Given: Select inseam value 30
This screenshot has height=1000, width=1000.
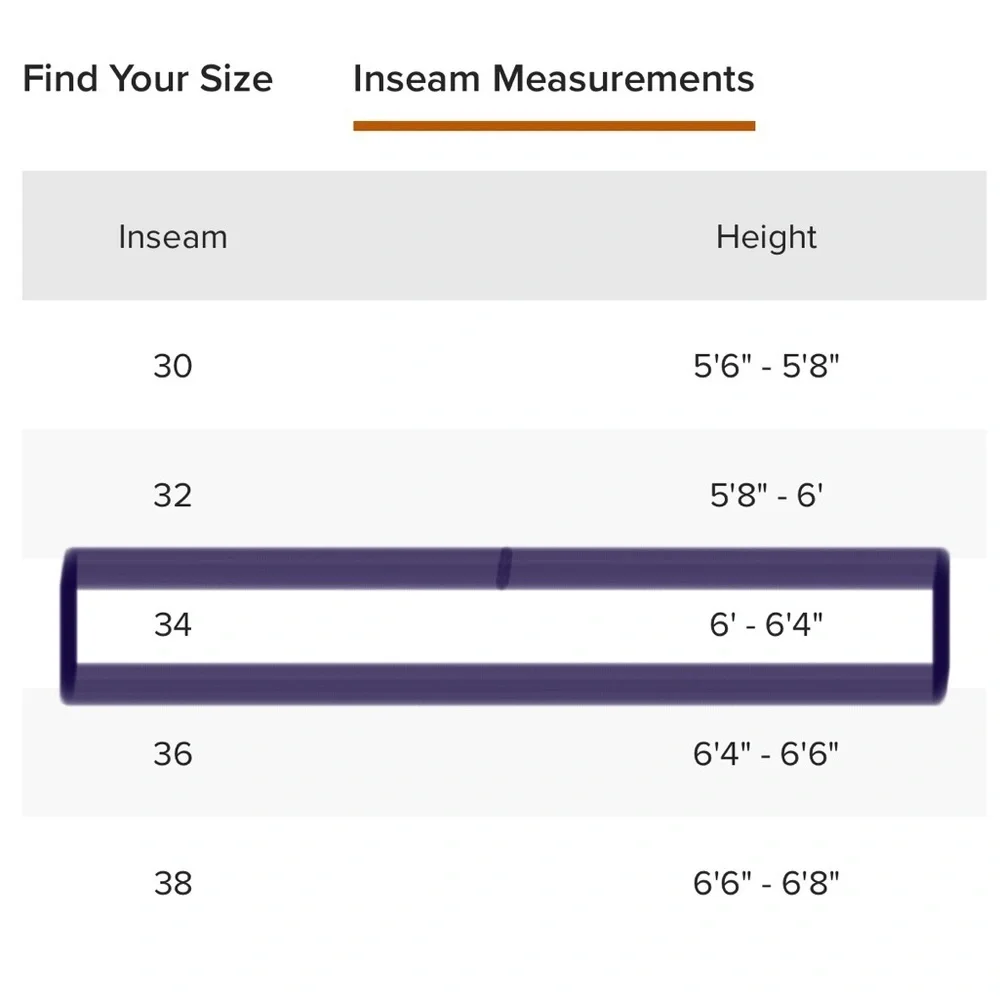Looking at the screenshot, I should click(173, 366).
